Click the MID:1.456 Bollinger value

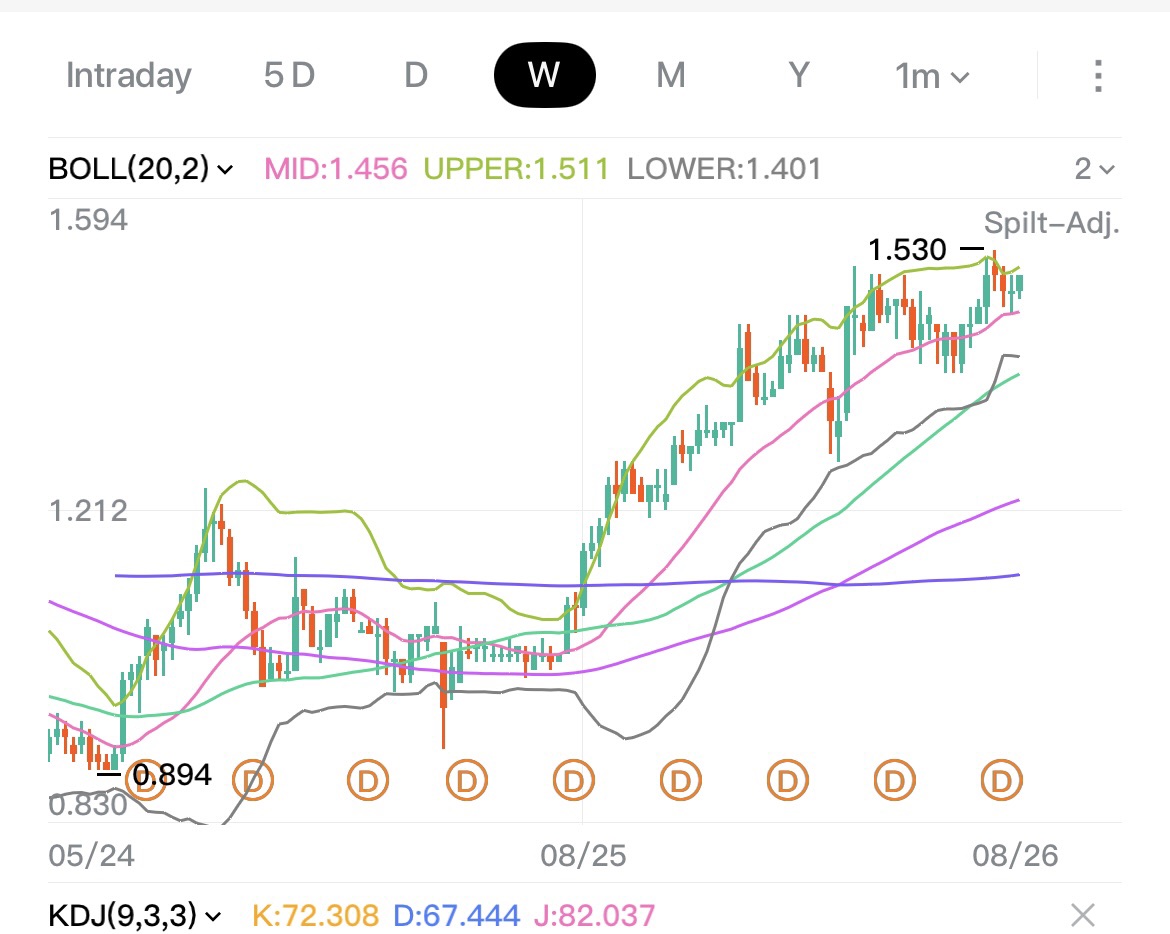pos(336,169)
